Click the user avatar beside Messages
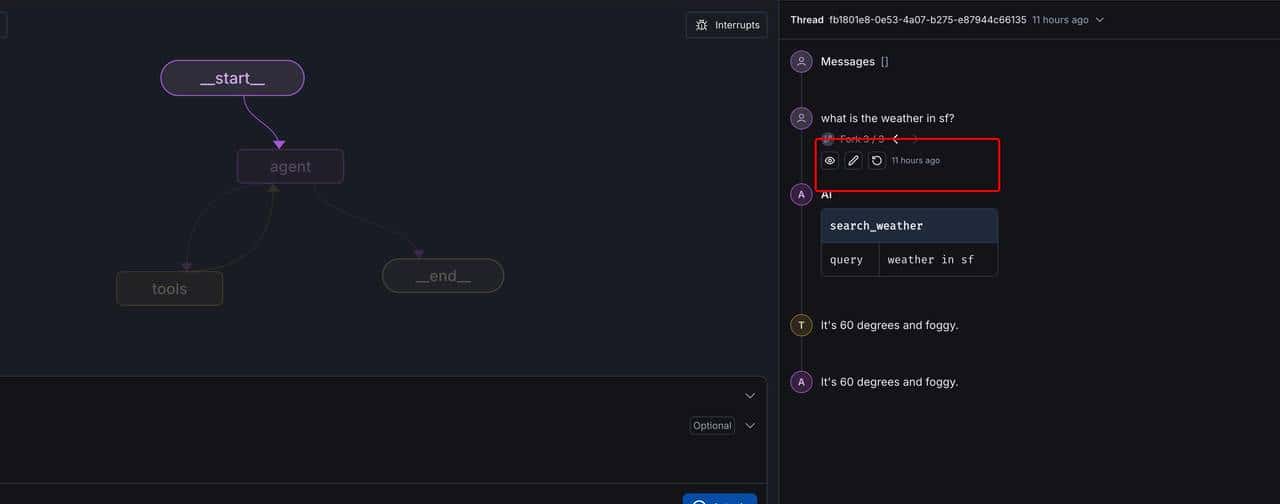This screenshot has width=1280, height=504. pyautogui.click(x=801, y=62)
